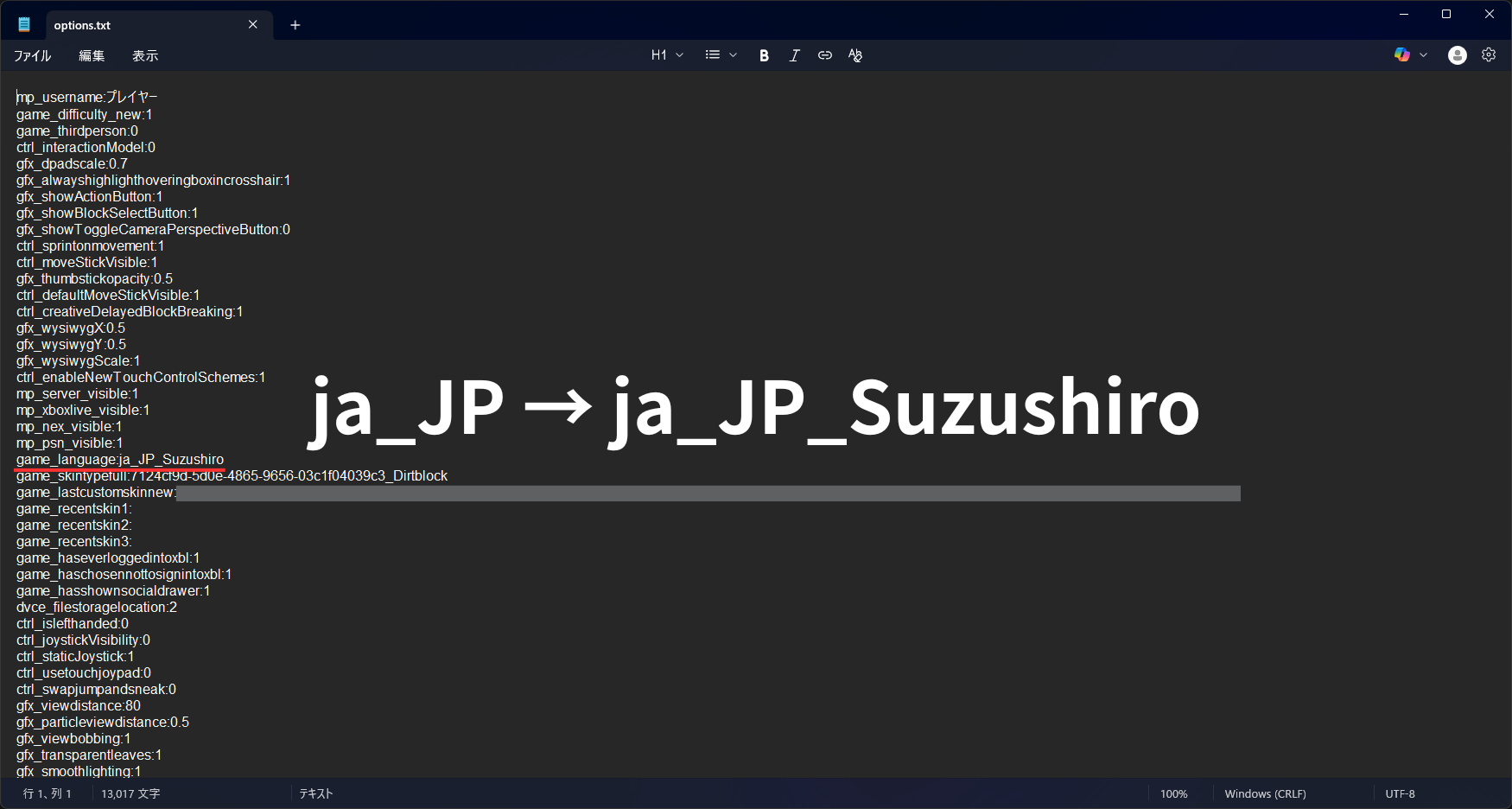Open the Copilot assistant

pos(1401,54)
